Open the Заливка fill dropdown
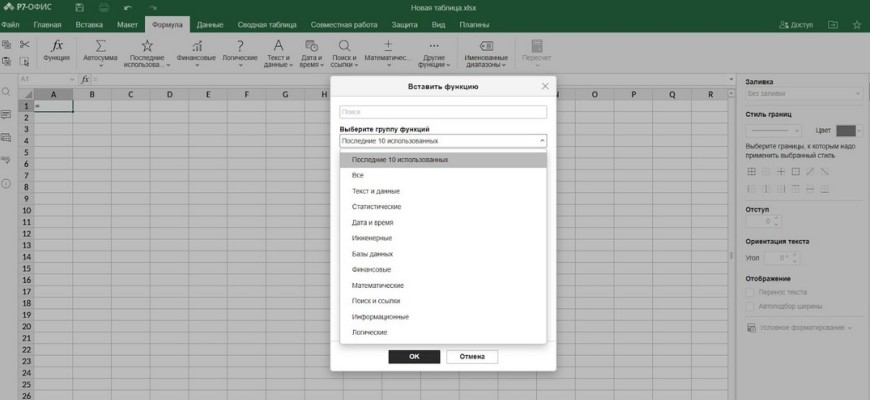 (x=804, y=94)
